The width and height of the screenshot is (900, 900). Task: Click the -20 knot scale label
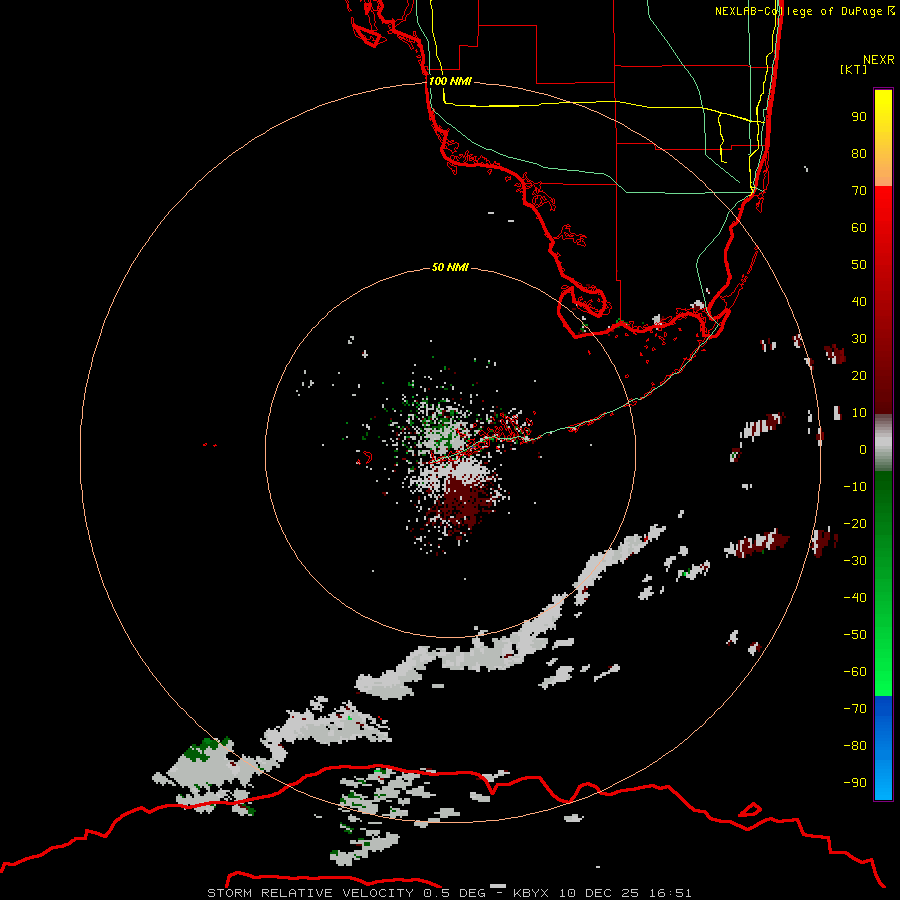pyautogui.click(x=855, y=523)
